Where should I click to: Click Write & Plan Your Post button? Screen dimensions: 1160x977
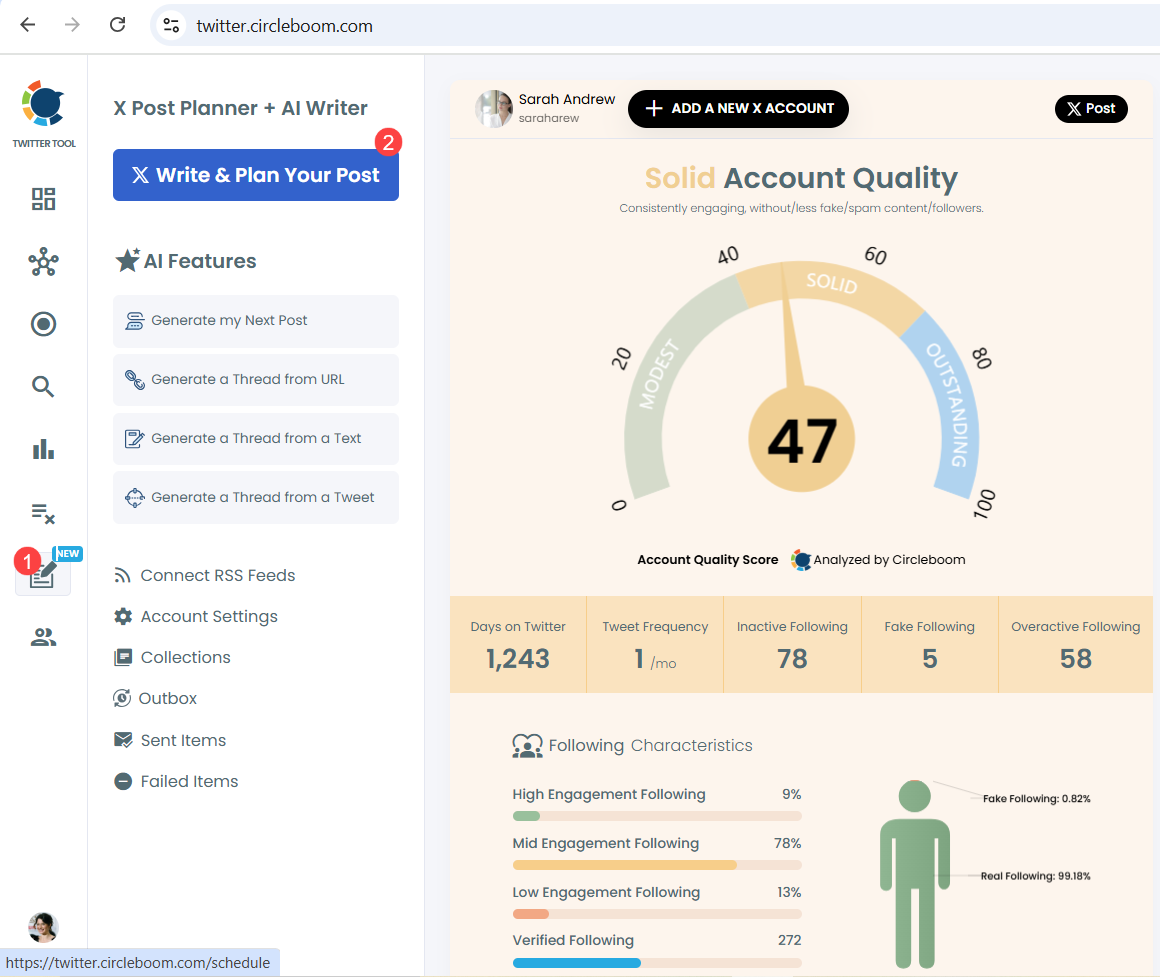[x=256, y=175]
